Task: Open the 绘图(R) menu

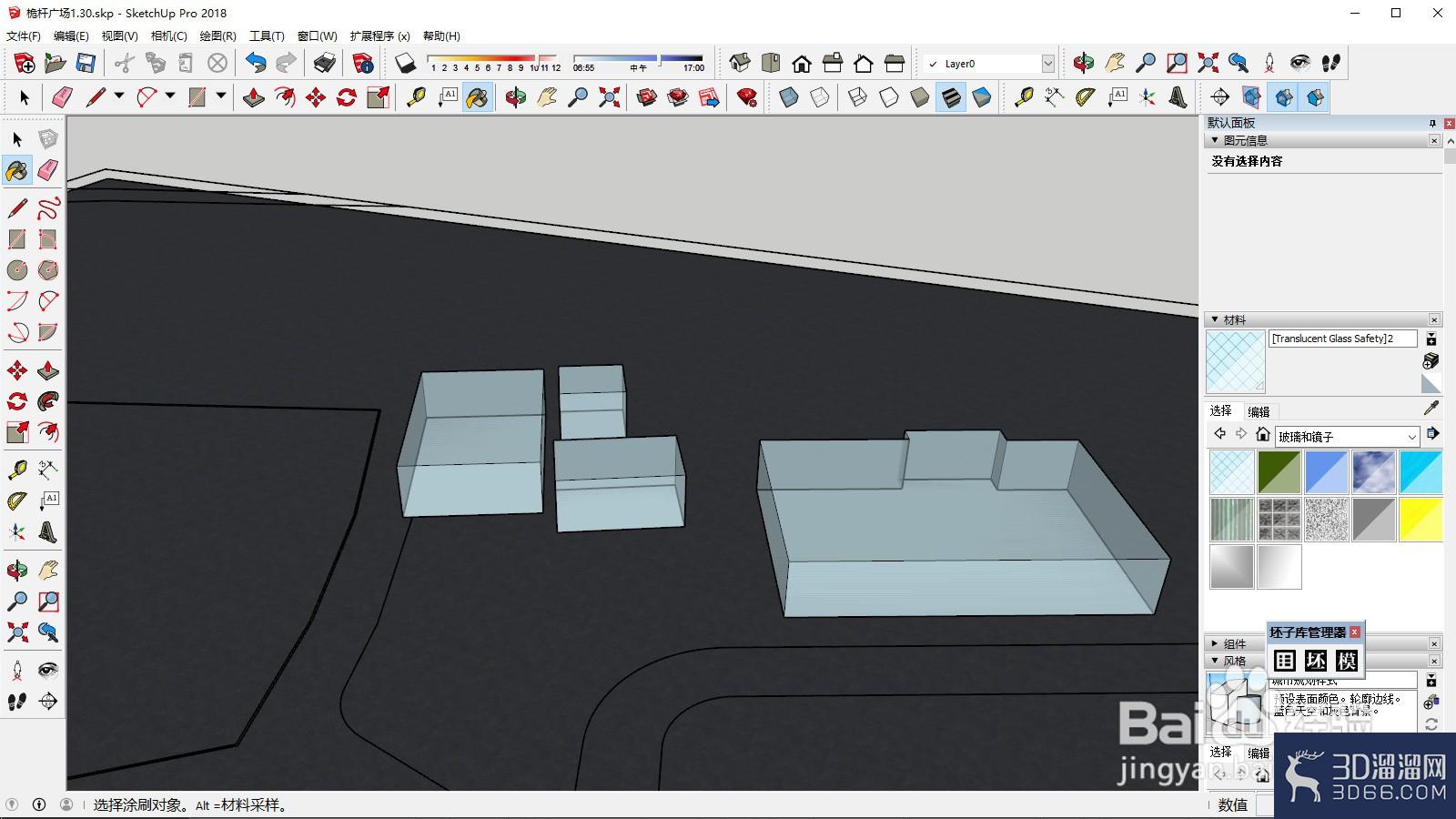Action: point(217,36)
